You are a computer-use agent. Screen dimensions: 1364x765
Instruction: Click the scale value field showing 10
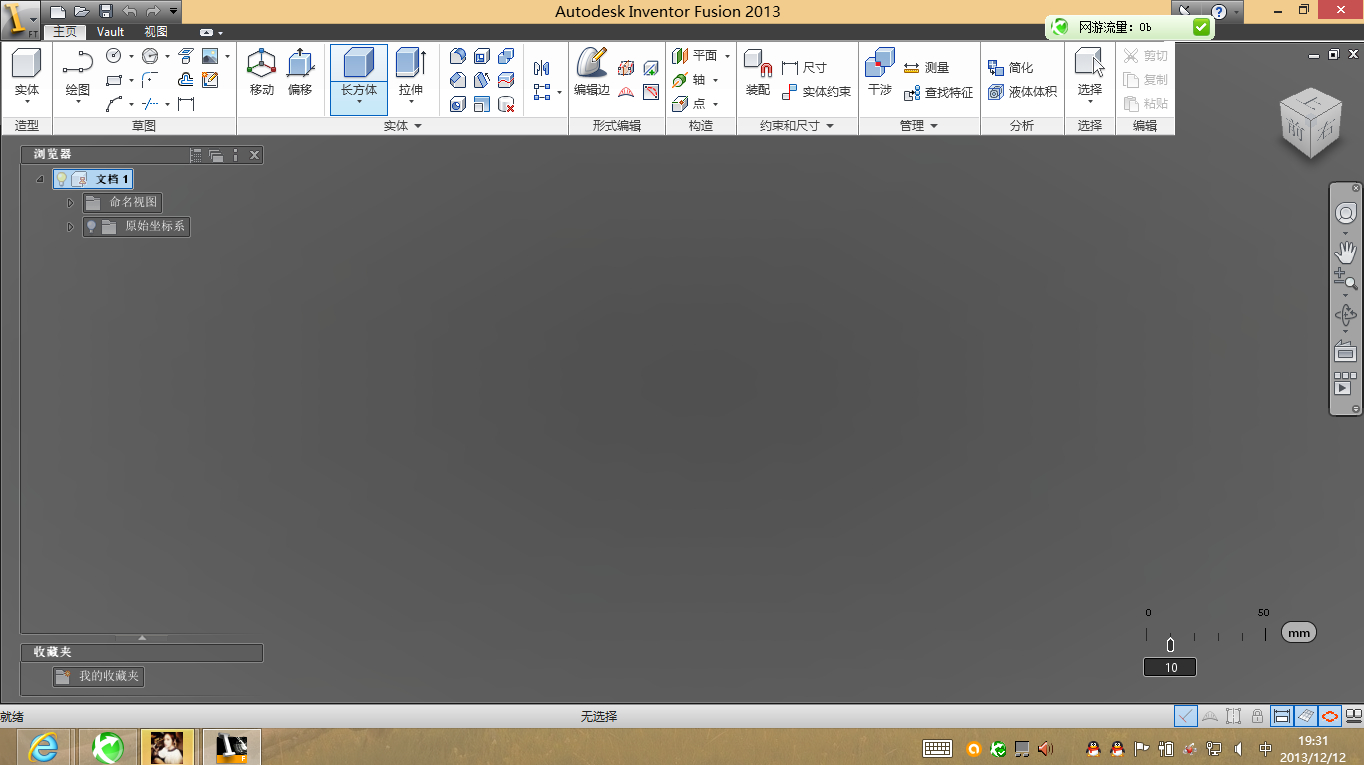[x=1170, y=667]
